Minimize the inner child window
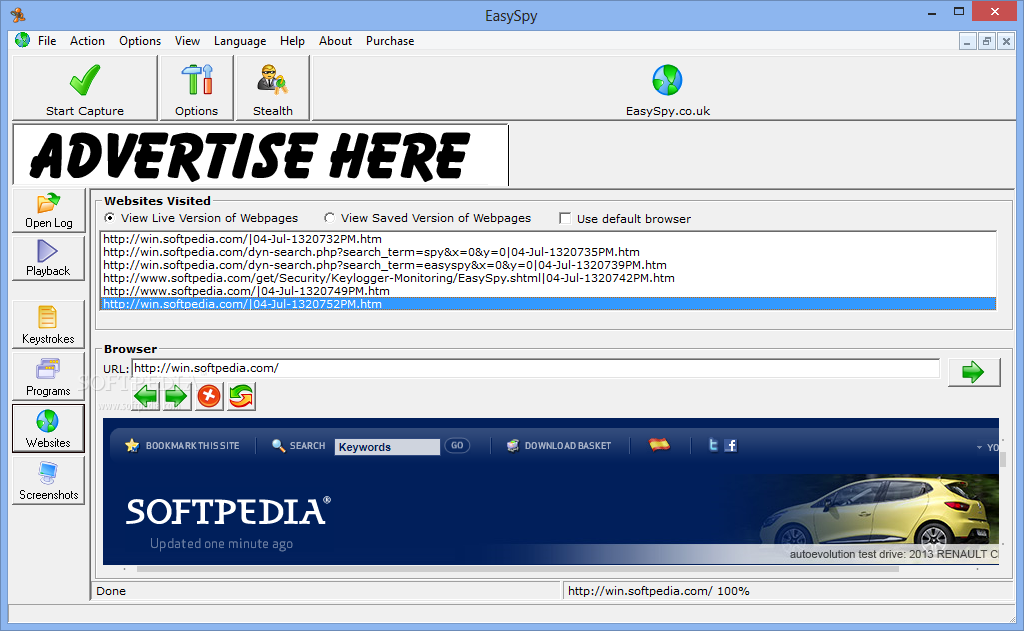1024x631 pixels. (x=967, y=41)
